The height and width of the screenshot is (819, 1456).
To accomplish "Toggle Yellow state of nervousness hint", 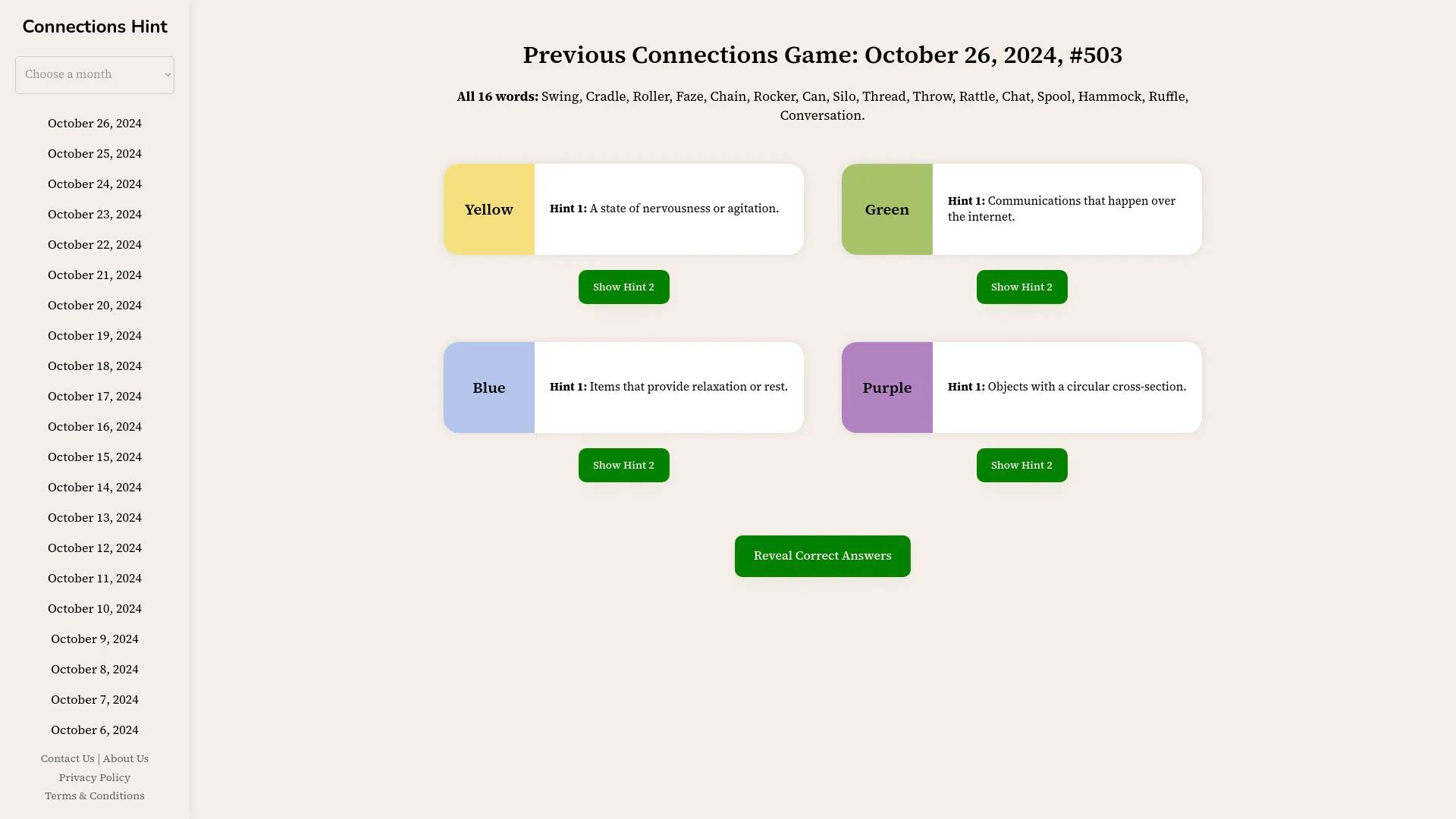I will 623,287.
